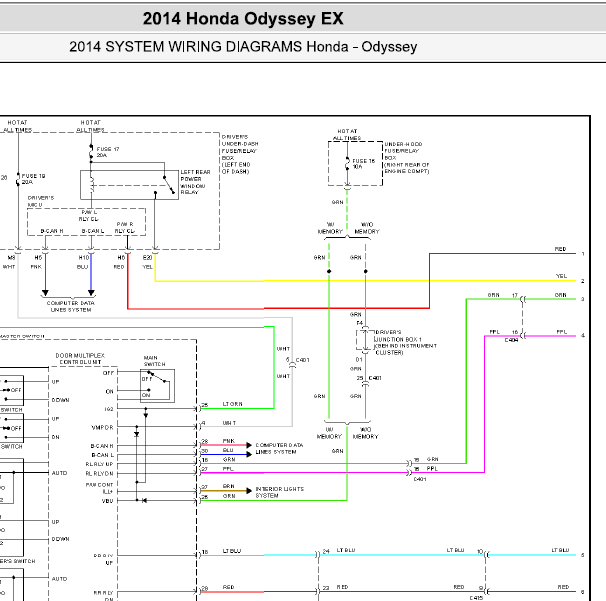Screen dimensions: 606x601
Task: Click the "RL RLY DN" terminal label
Action: 99,473
